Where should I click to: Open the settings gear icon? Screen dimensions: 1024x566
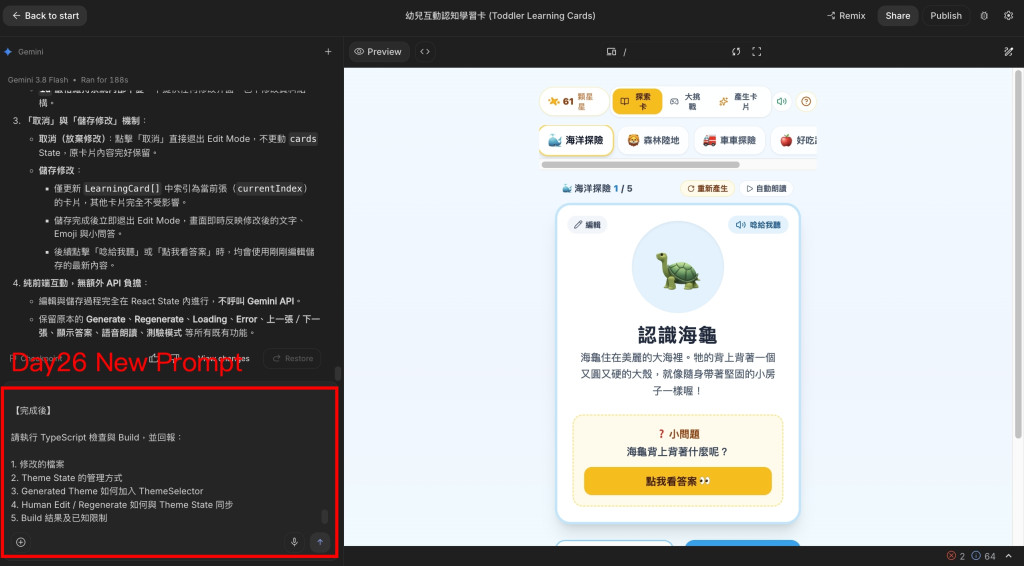[x=1008, y=16]
